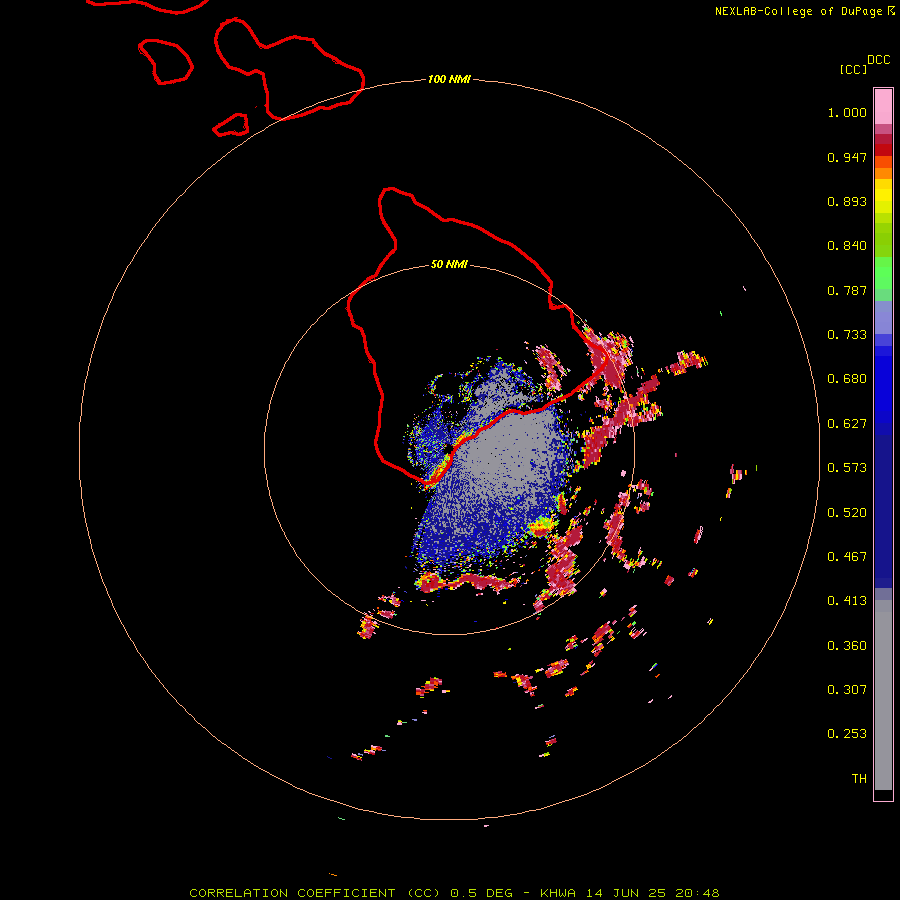Click the 1.000 value on color scale
The width and height of the screenshot is (900, 900).
[847, 112]
